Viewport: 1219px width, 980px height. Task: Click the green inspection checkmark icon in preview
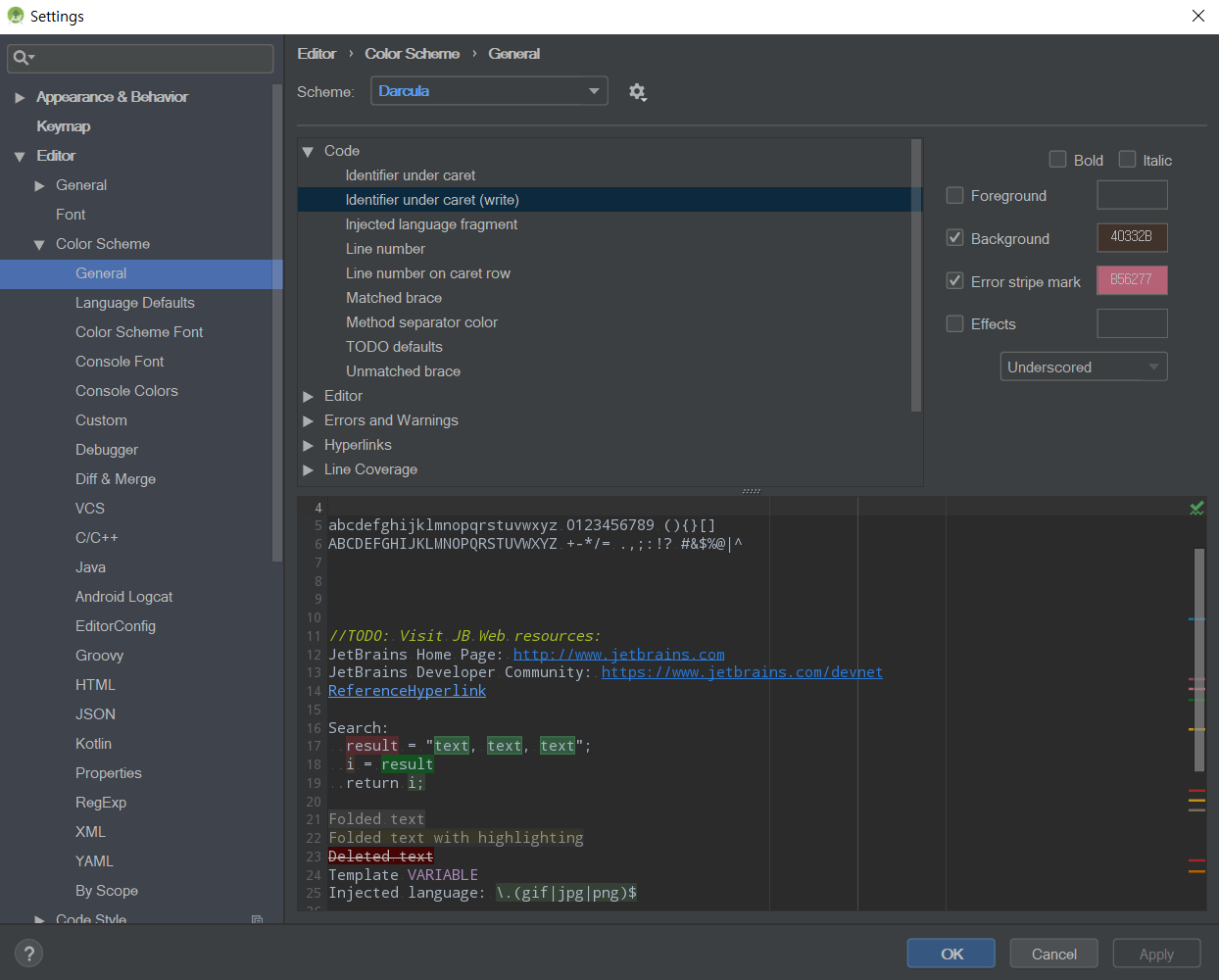1196,508
